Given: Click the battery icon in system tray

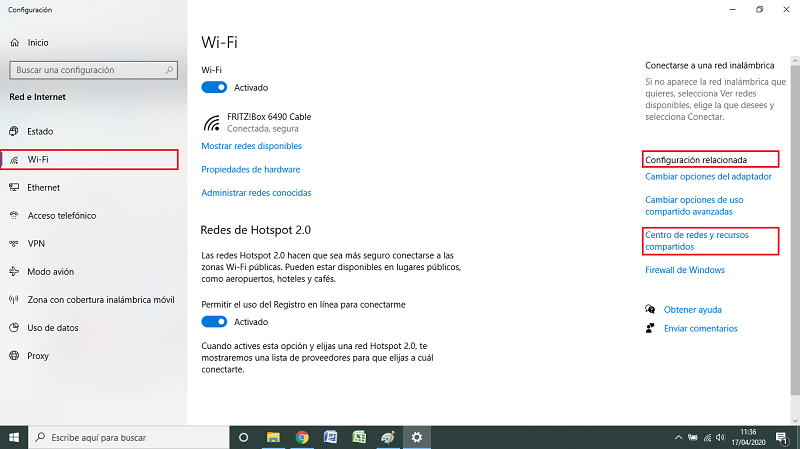Looking at the screenshot, I should tap(692, 437).
